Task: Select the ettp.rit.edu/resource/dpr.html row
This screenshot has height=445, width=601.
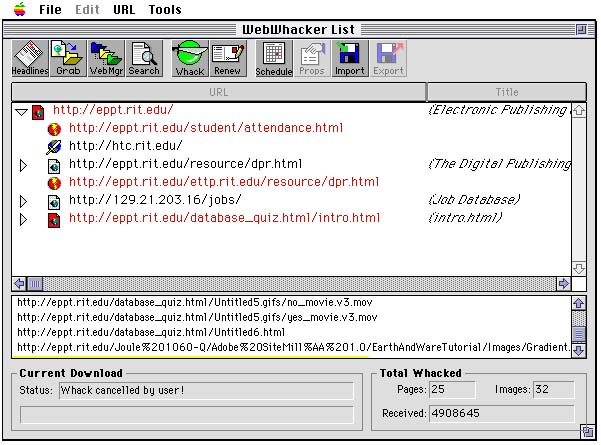Action: (224, 182)
